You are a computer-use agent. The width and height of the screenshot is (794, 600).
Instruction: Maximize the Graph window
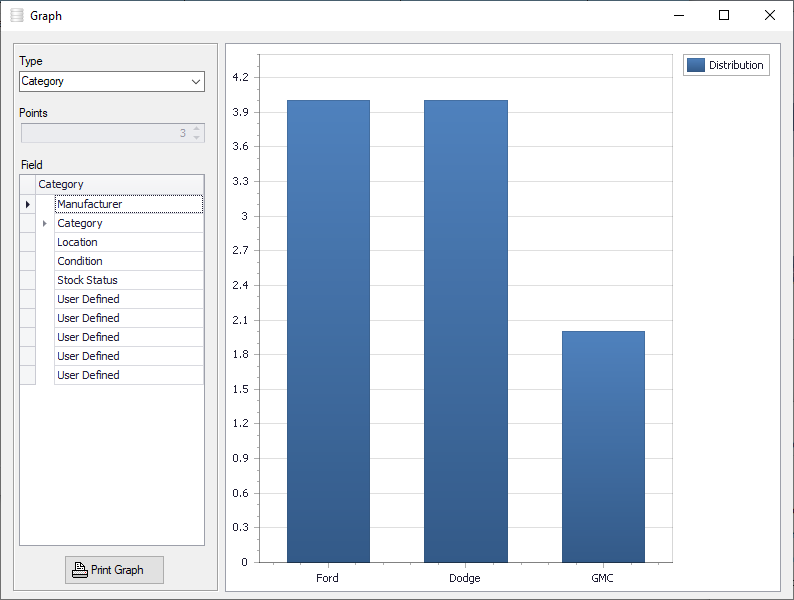click(x=724, y=16)
